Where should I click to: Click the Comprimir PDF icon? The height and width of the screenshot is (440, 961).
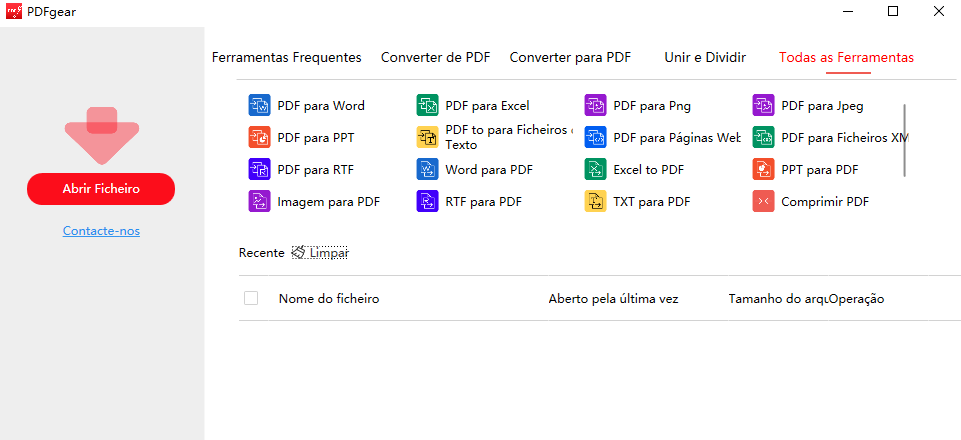point(763,201)
